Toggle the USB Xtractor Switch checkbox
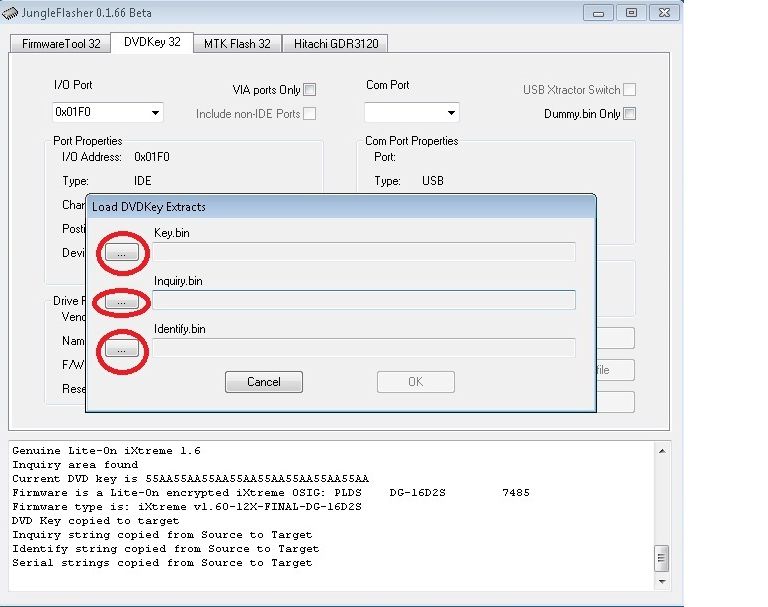Image resolution: width=768 pixels, height=607 pixels. (x=629, y=90)
